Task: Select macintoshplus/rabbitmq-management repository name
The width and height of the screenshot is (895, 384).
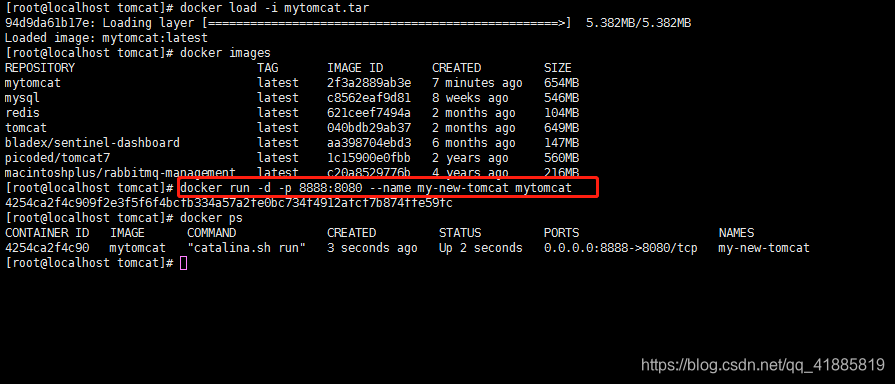Action: (120, 172)
